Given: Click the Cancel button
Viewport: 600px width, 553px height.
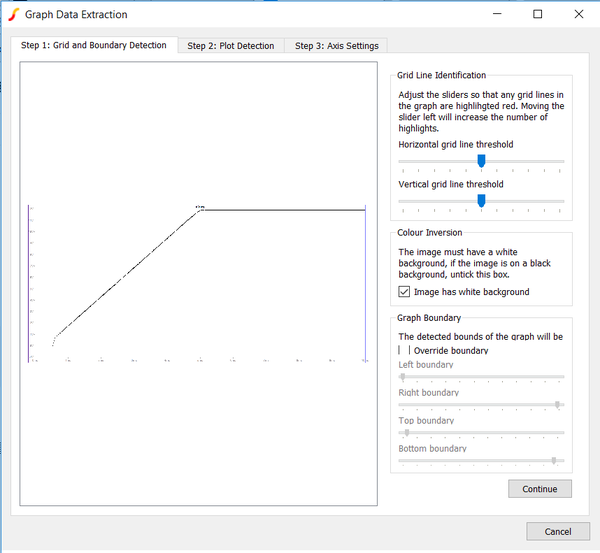Looking at the screenshot, I should click(x=558, y=531).
